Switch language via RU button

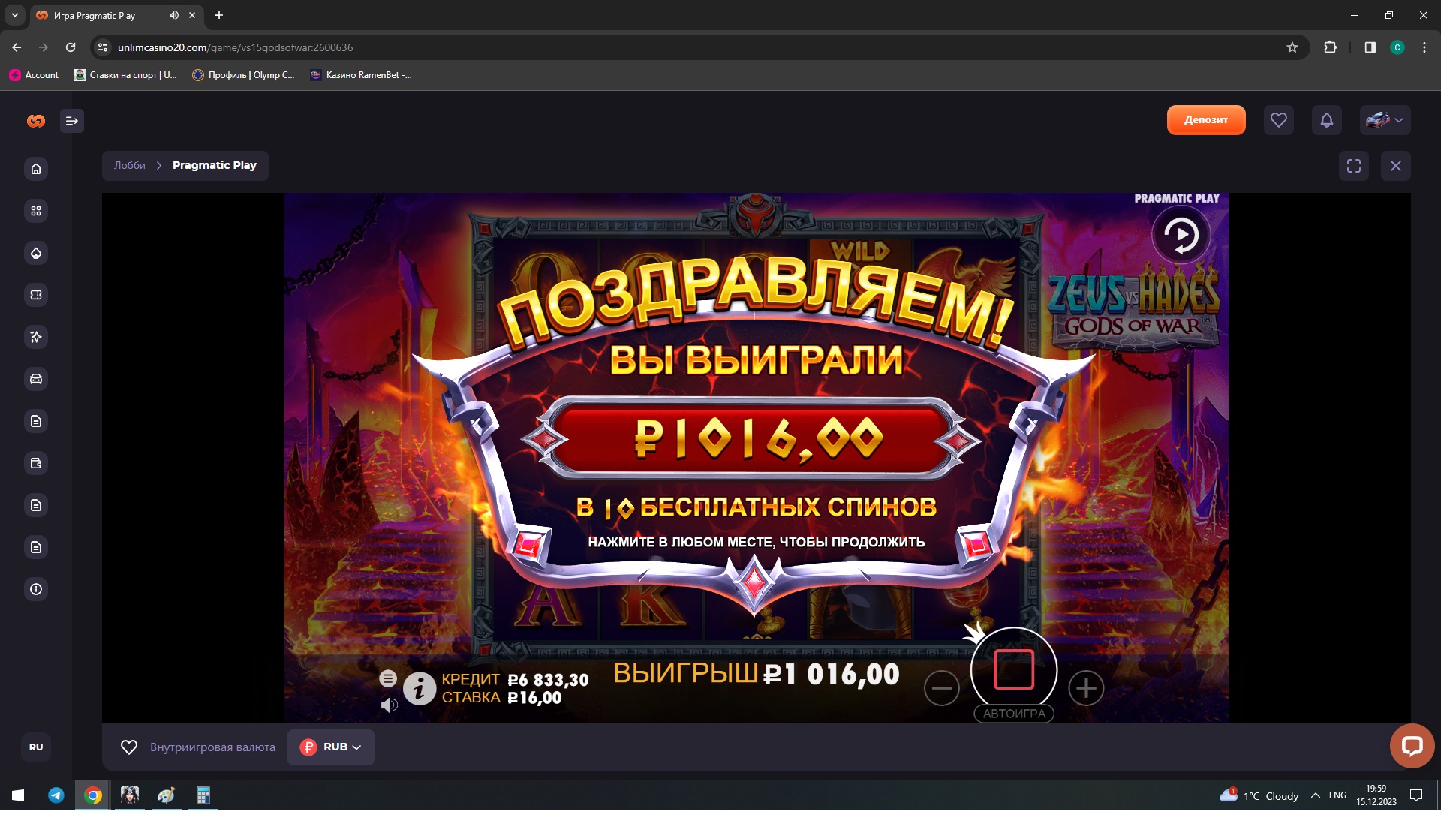pos(36,747)
